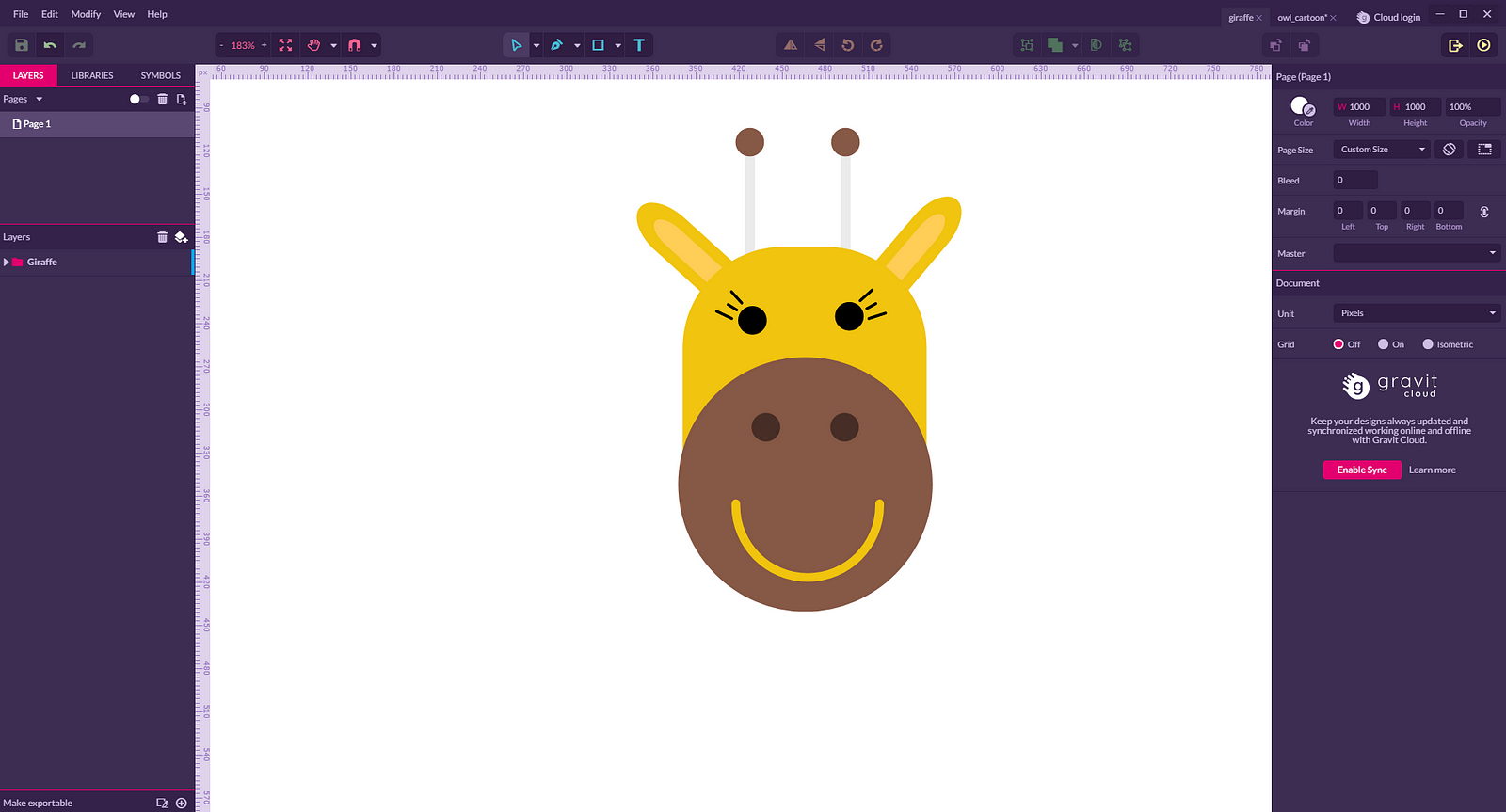1506x812 pixels.
Task: Select Grid Isometric radio button
Action: [1428, 344]
